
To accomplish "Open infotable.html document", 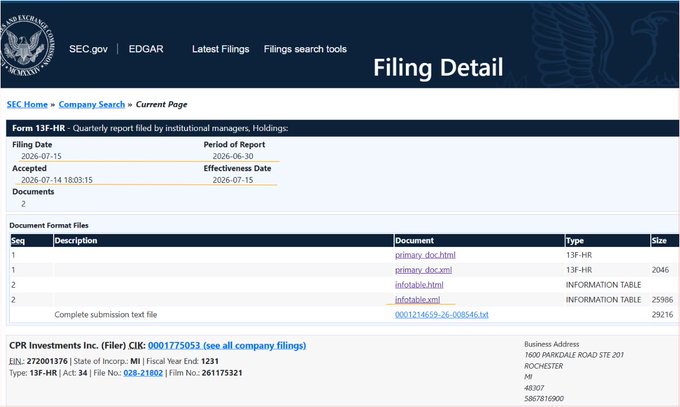I will click(419, 285).
